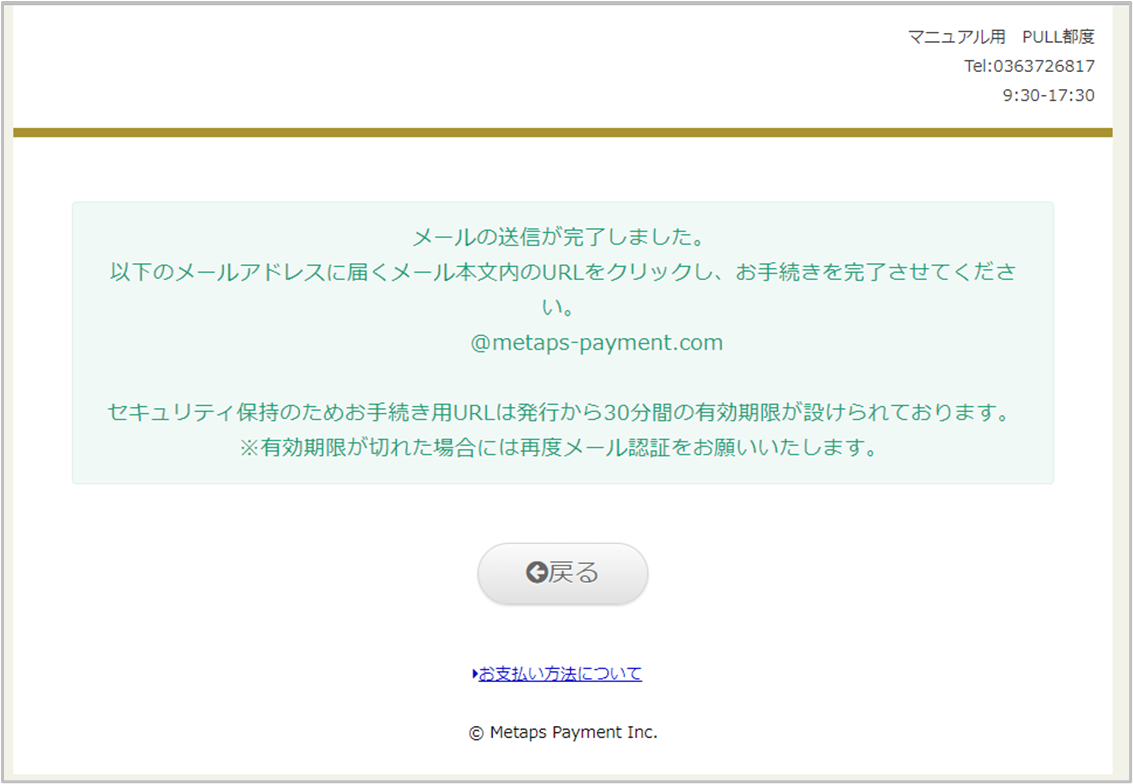Screen dimensions: 1133x784
Task: Click the @metaps-payment.com email address text
Action: pos(596,343)
